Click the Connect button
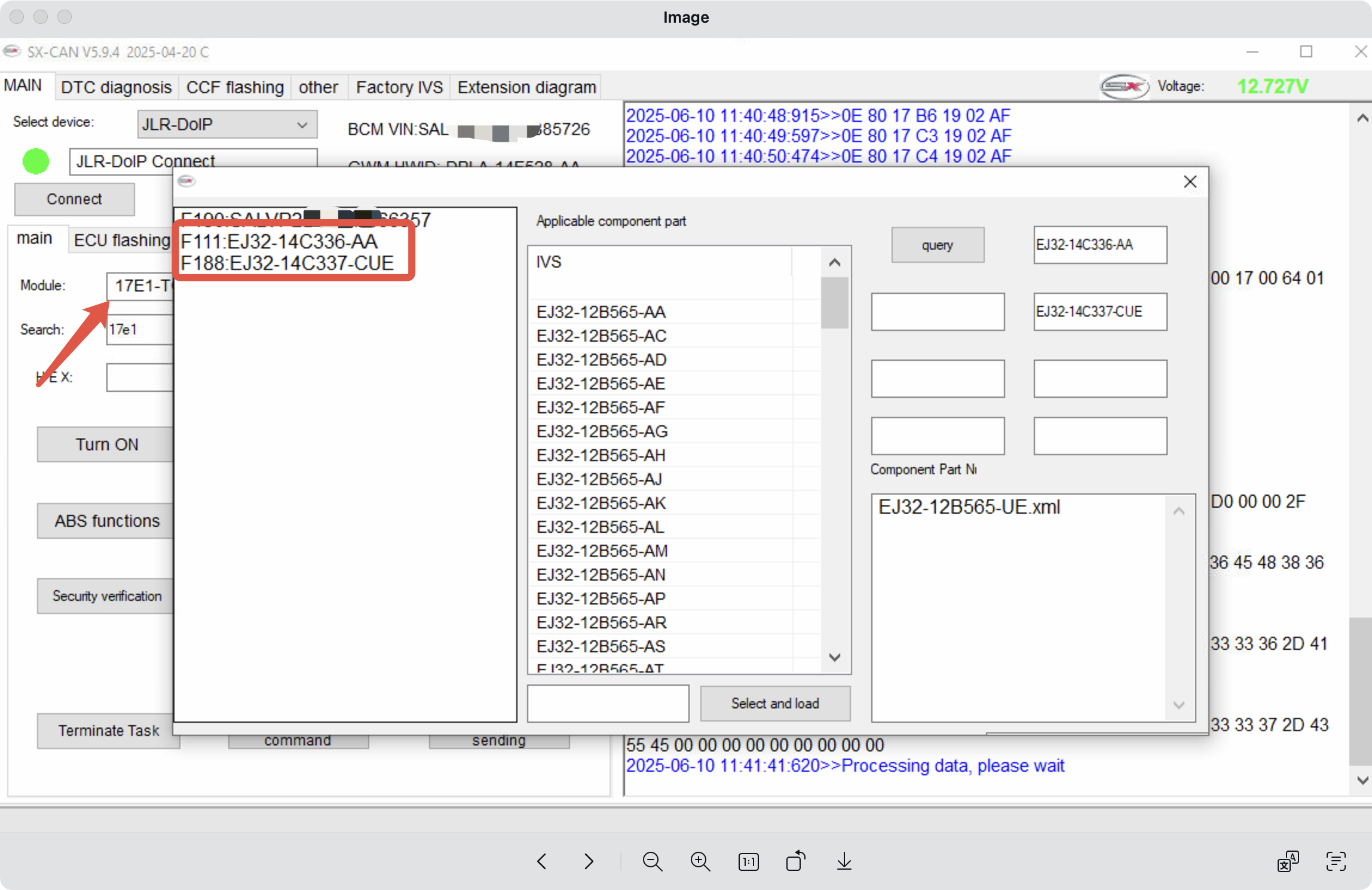The height and width of the screenshot is (890, 1372). (75, 199)
